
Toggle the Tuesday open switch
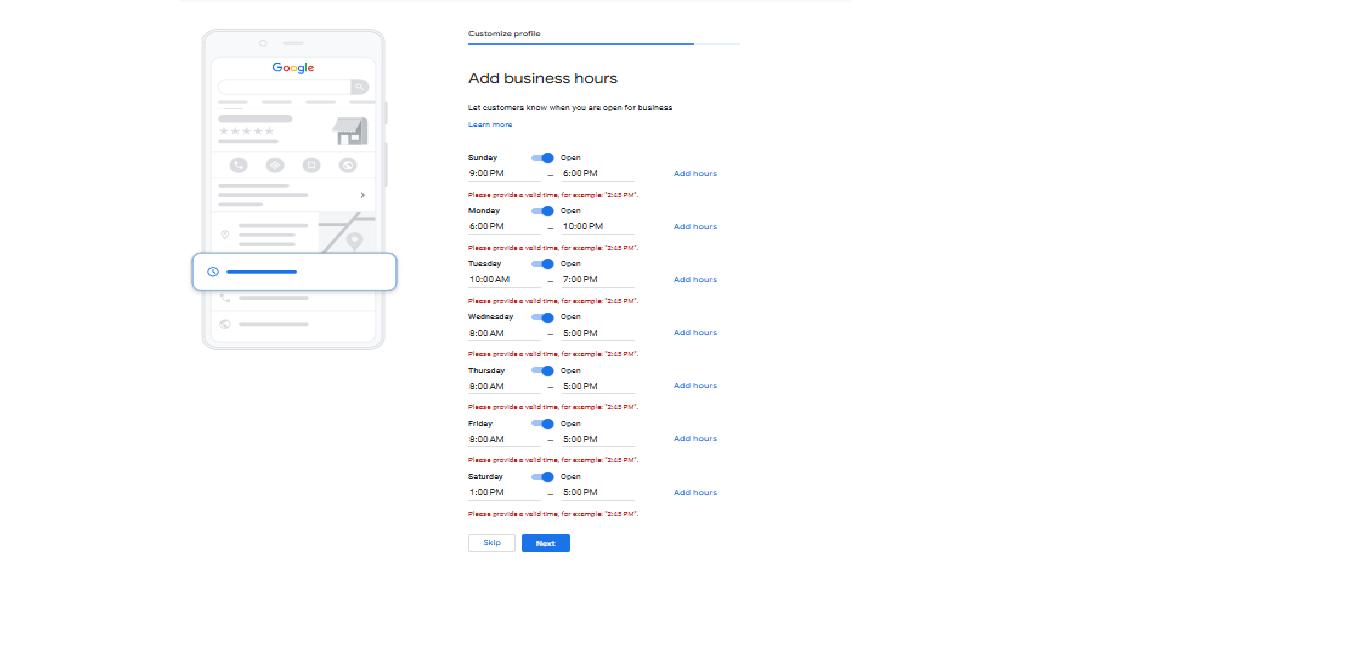coord(542,264)
